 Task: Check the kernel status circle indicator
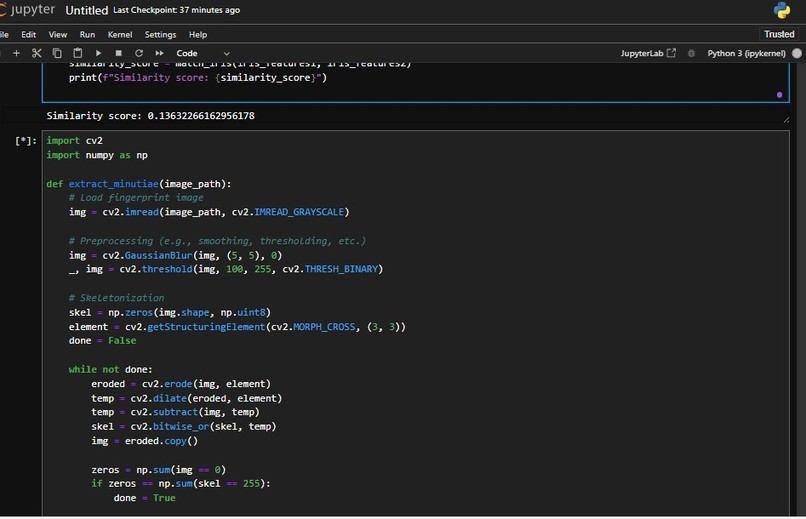[x=797, y=53]
